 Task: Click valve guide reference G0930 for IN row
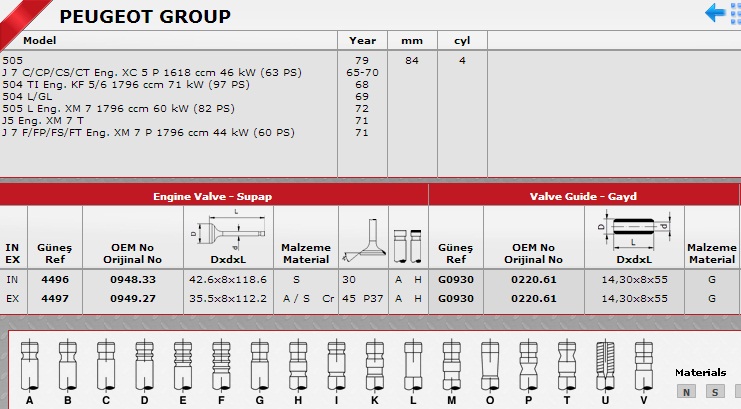[x=454, y=280]
